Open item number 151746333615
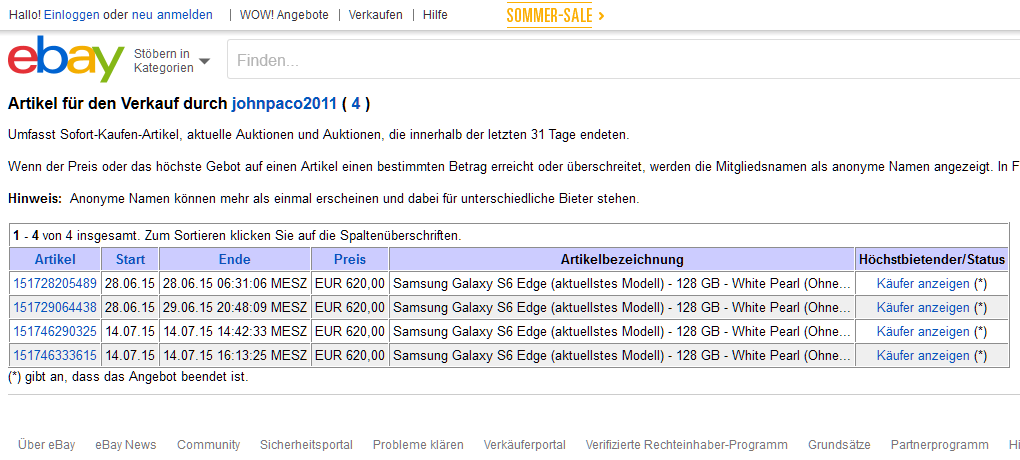Screen dimensions: 1020x460 (55, 355)
